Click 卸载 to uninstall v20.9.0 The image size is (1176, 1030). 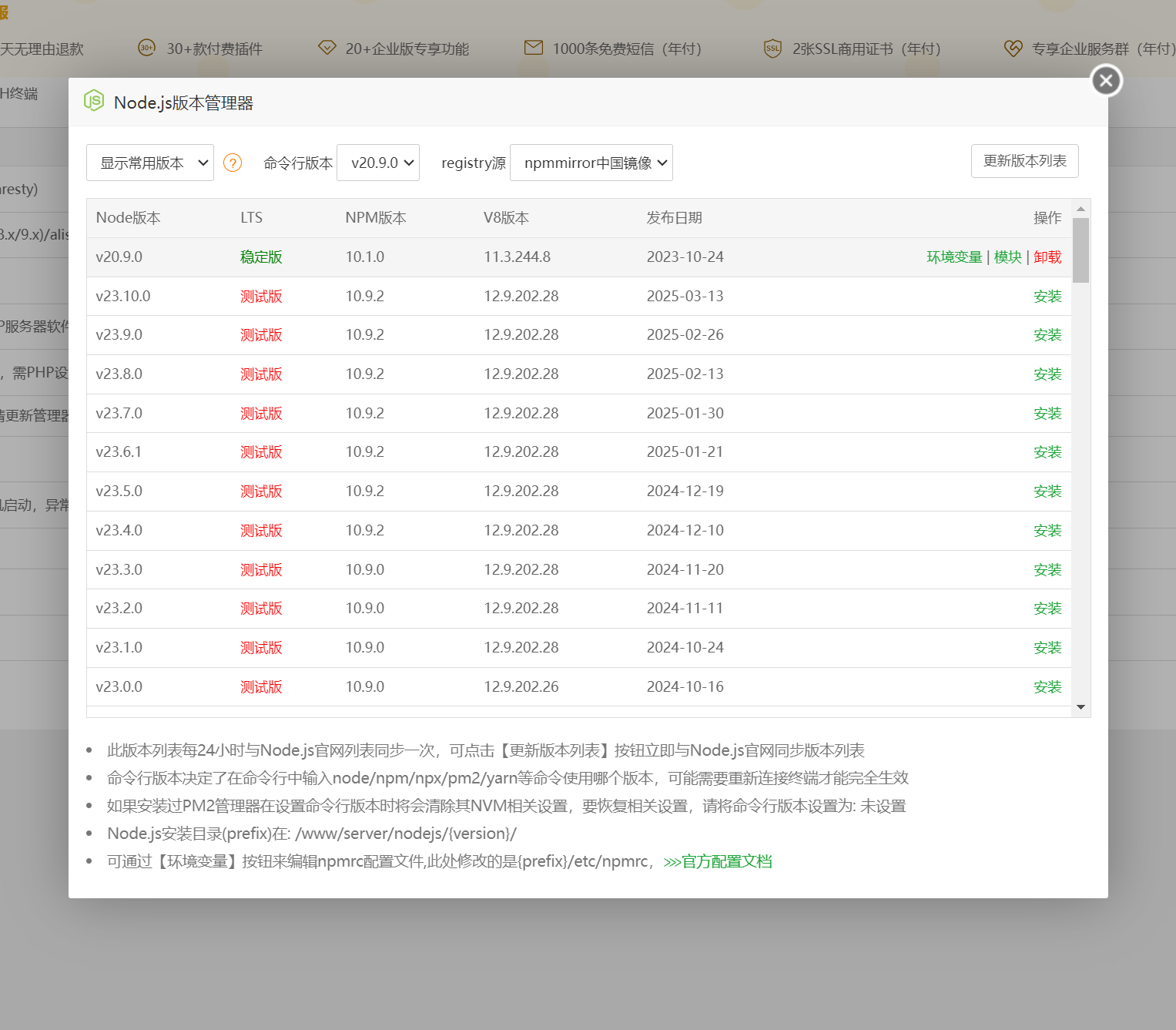coord(1047,257)
